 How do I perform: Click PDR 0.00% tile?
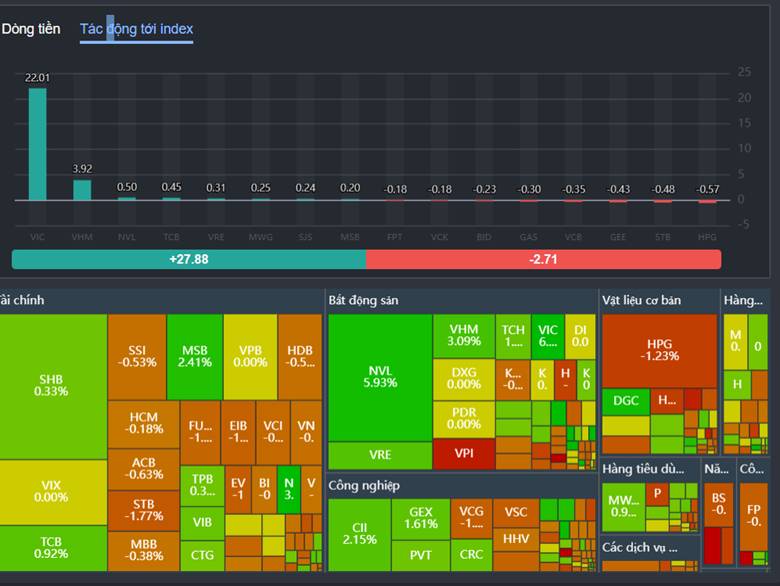point(464,419)
